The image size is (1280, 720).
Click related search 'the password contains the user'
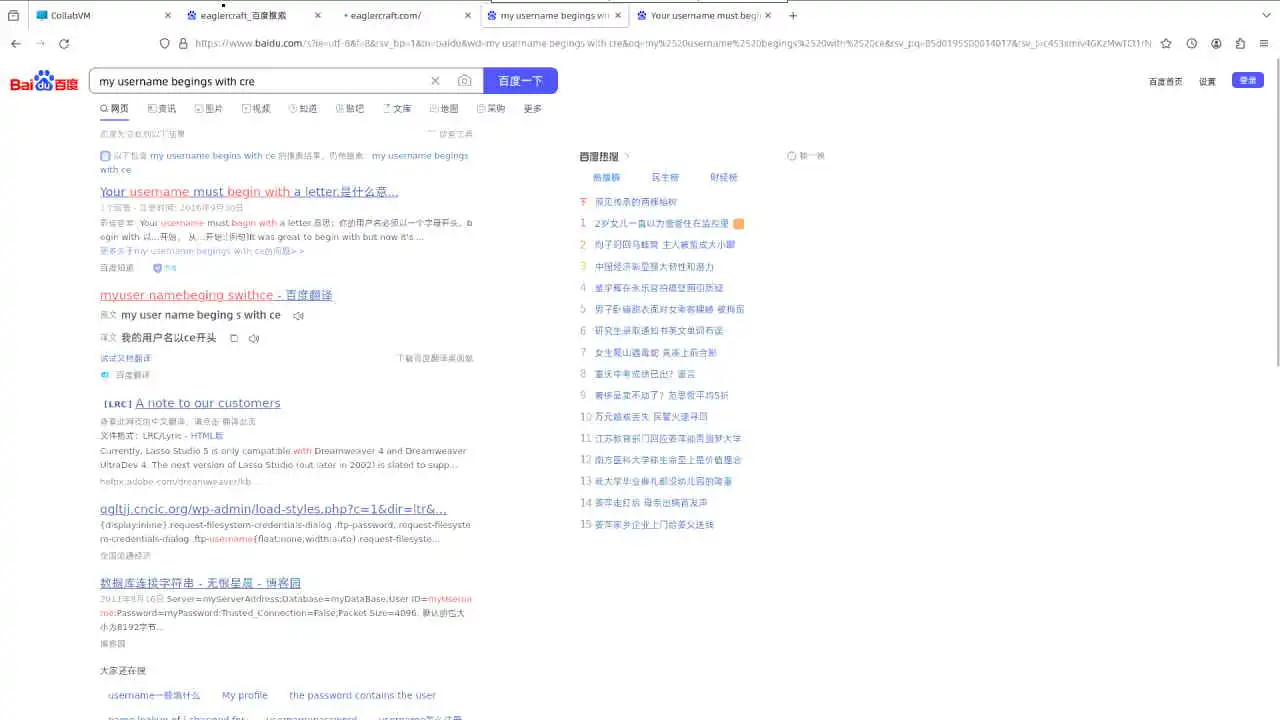(x=362, y=695)
